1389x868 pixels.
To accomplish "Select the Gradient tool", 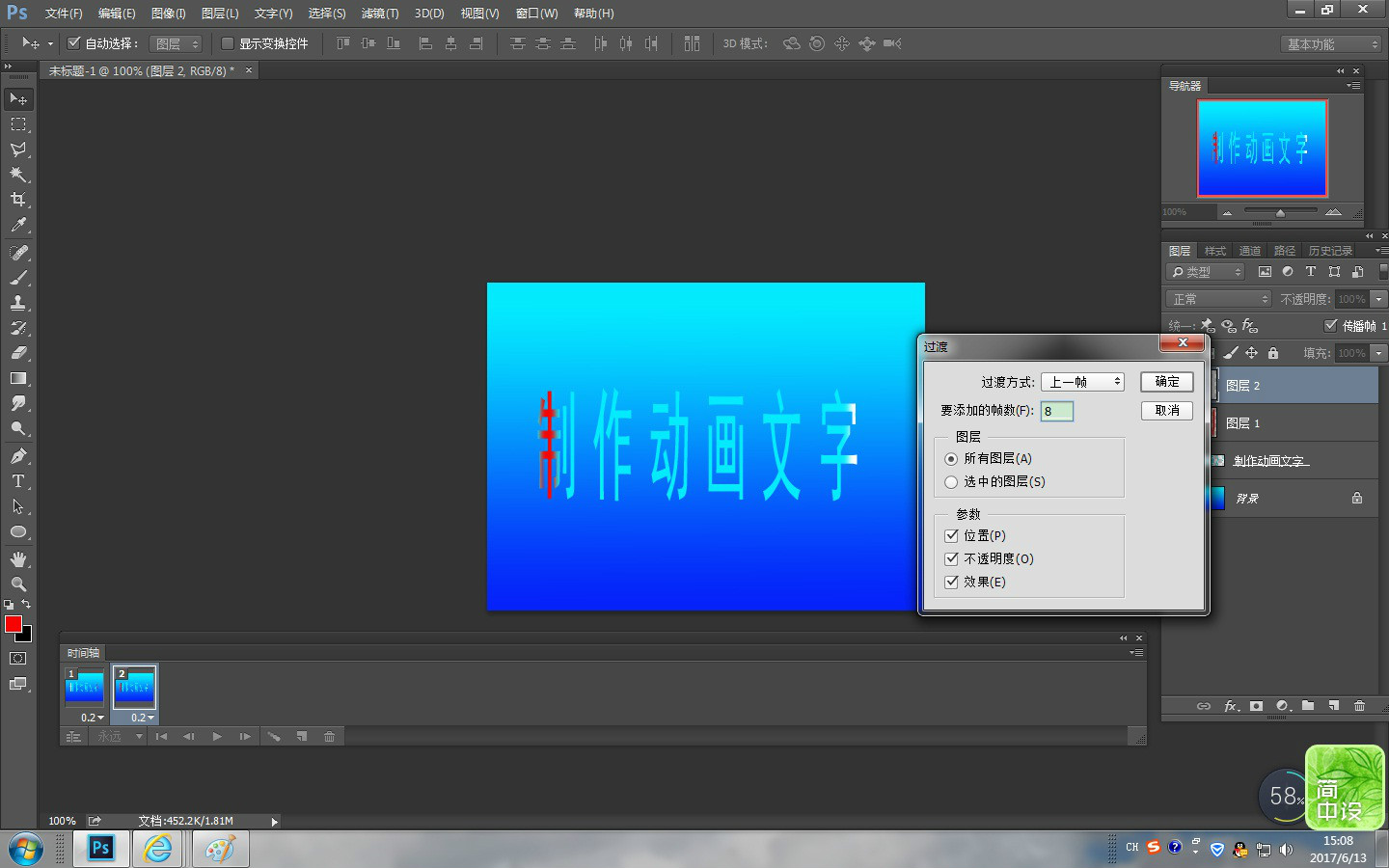I will coord(18,378).
